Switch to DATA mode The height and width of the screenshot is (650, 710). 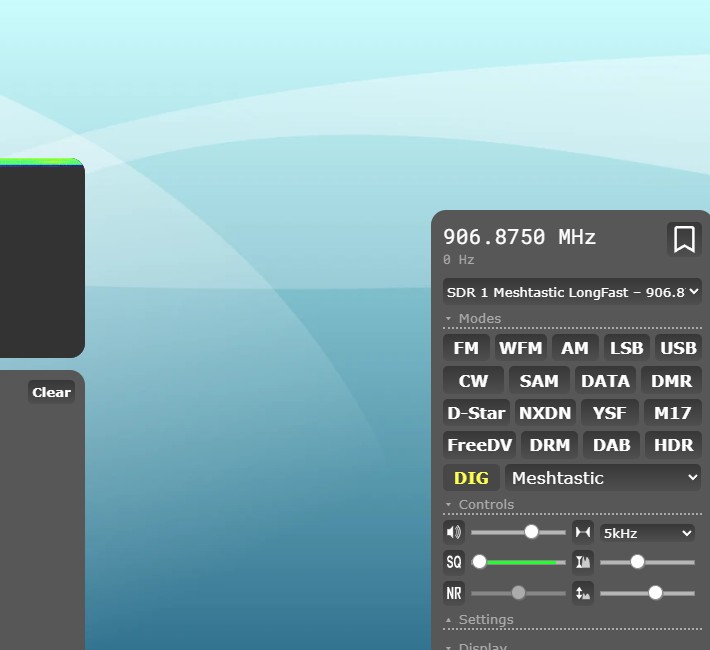tap(605, 380)
